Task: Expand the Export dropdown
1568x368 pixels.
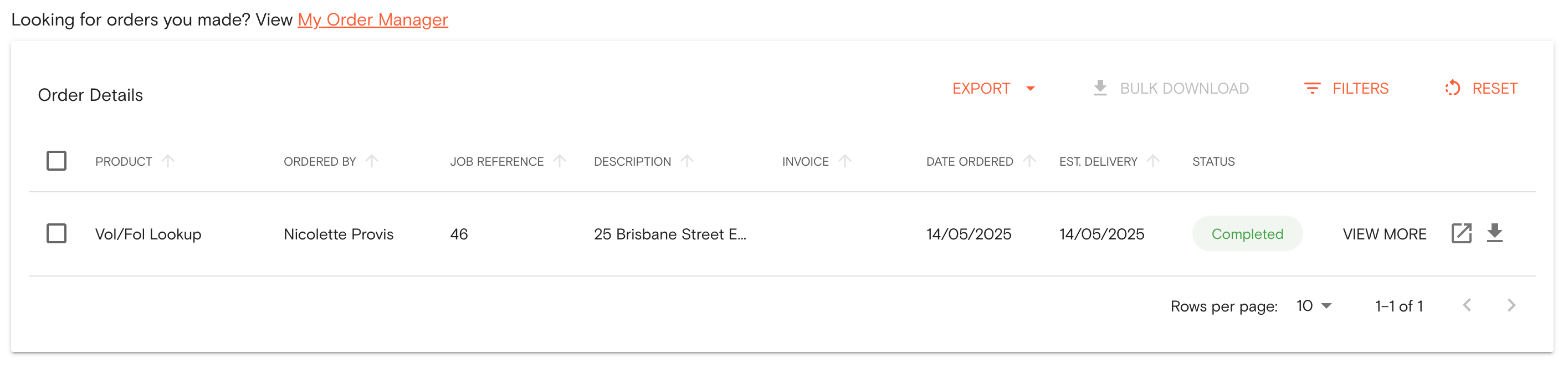Action: (x=993, y=88)
